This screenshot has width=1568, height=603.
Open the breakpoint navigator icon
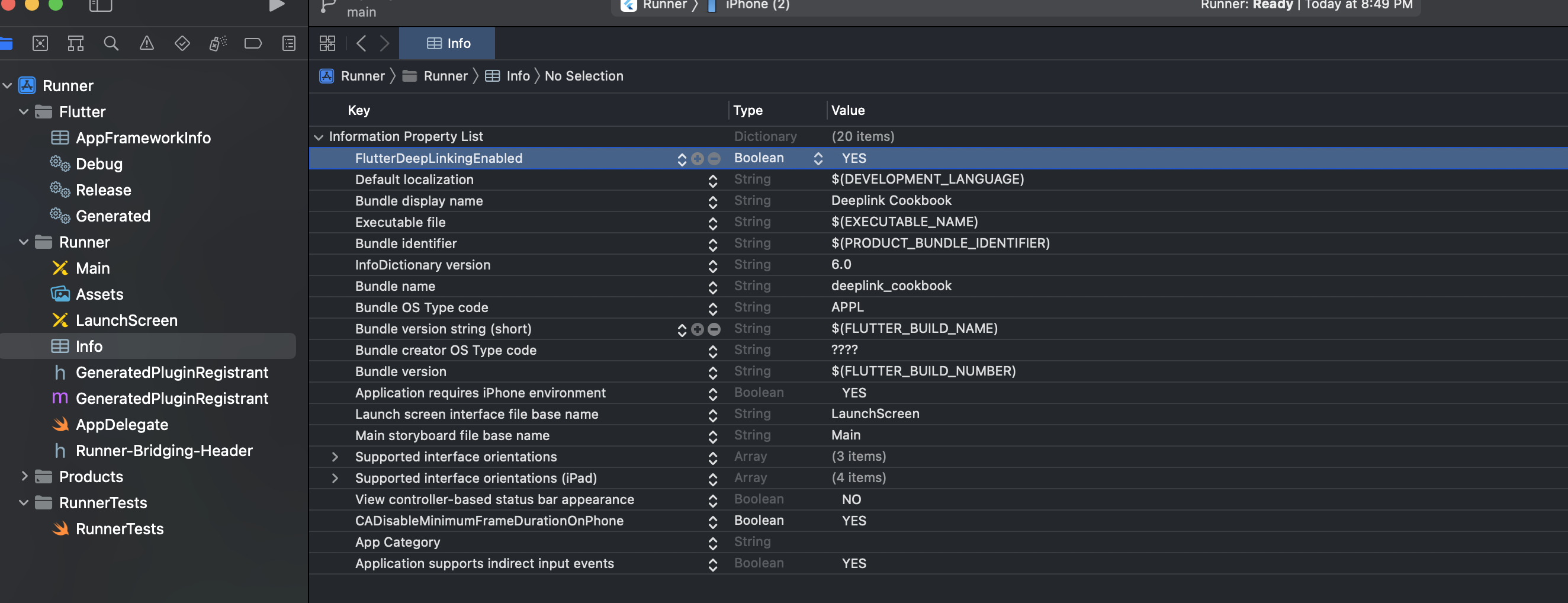coord(253,43)
